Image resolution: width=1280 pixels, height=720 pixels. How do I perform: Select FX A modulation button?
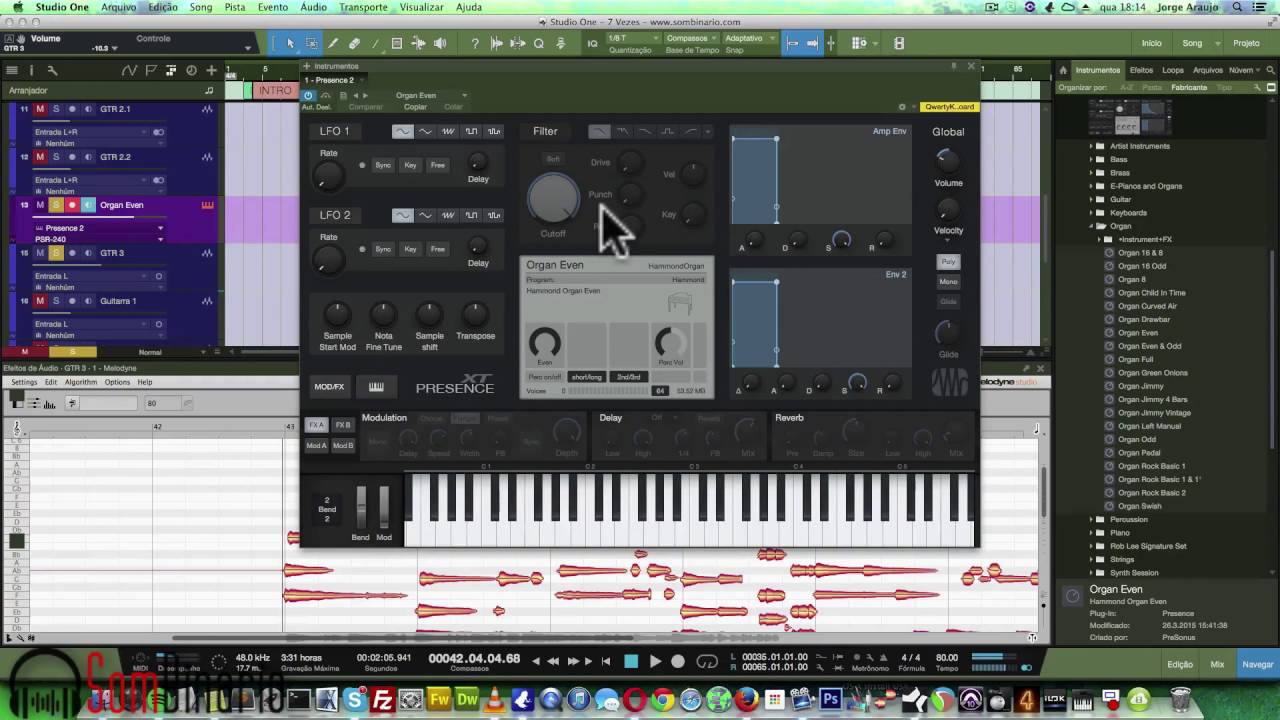(316, 425)
